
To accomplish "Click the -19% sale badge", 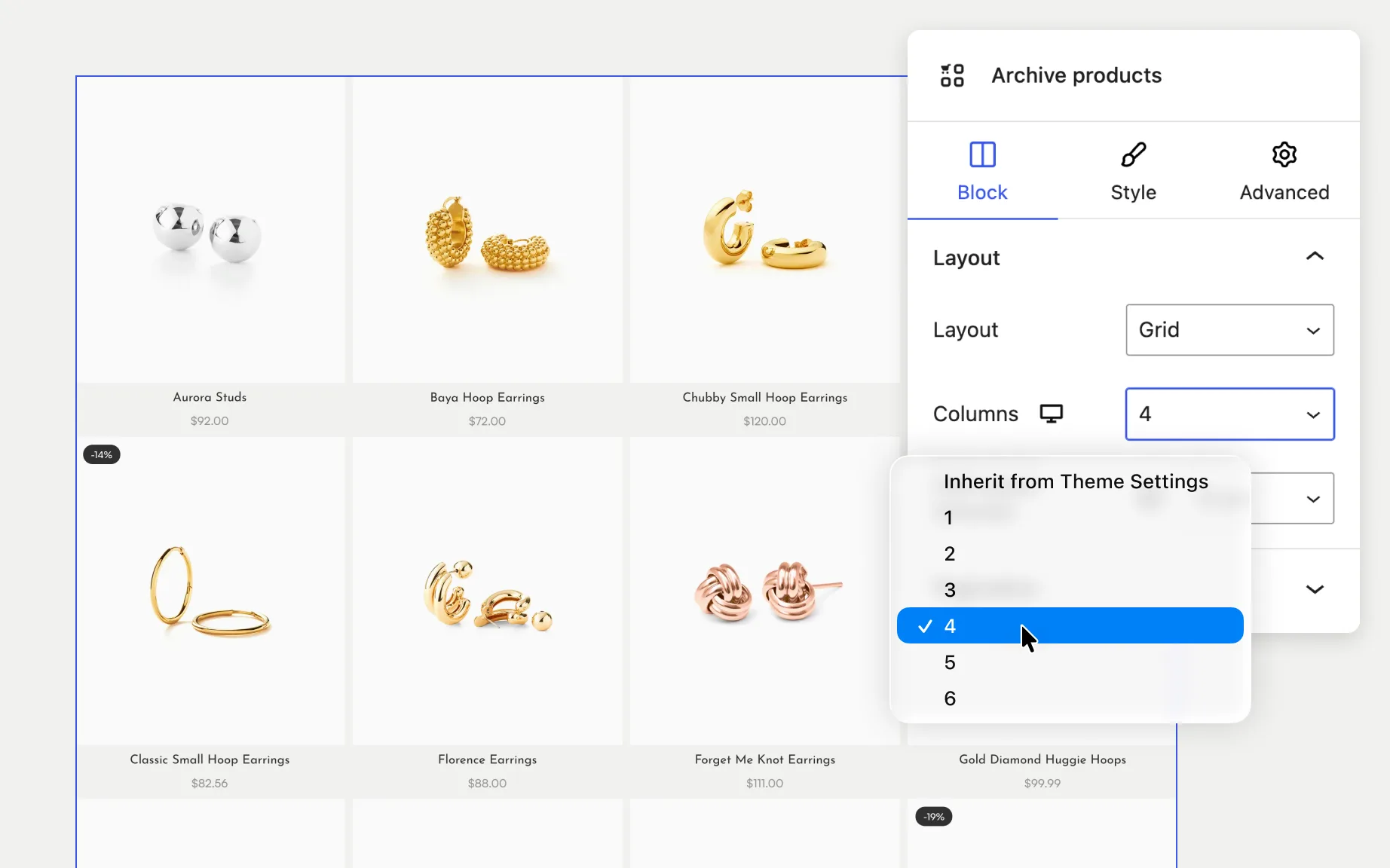I will click(x=934, y=817).
